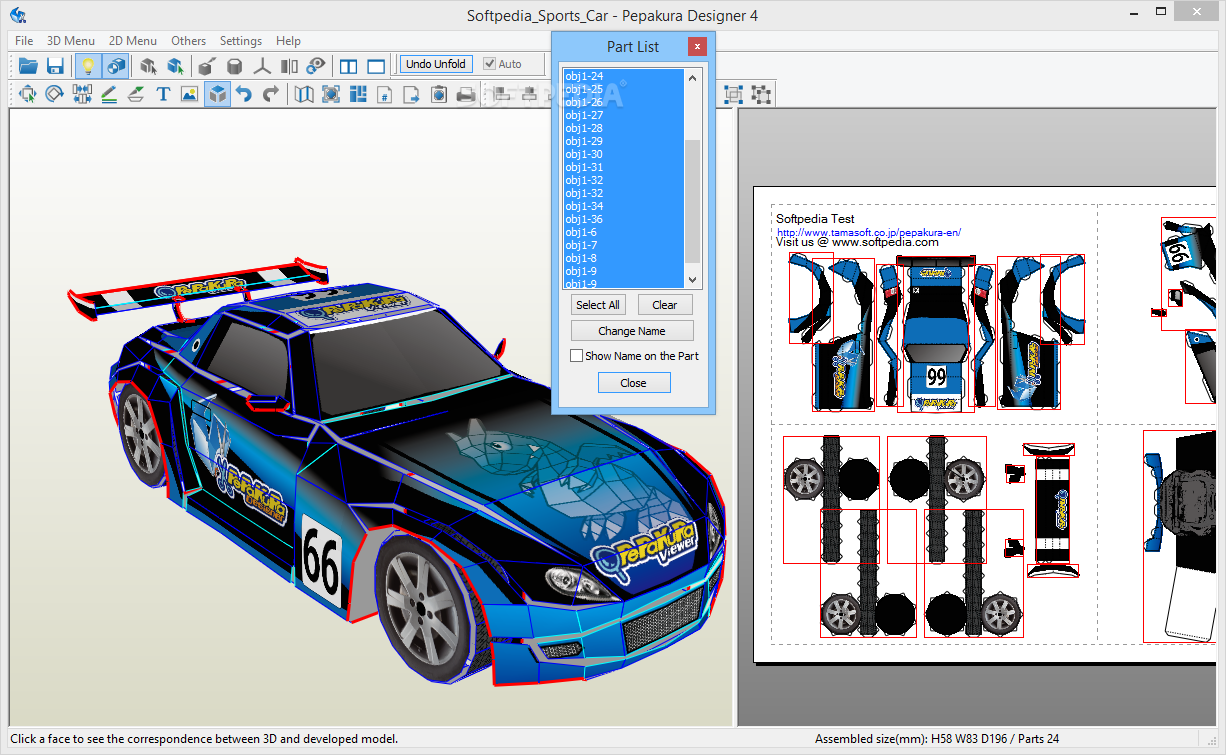Select the join/disjoin faces tool icon
This screenshot has width=1226, height=755.
(x=82, y=94)
